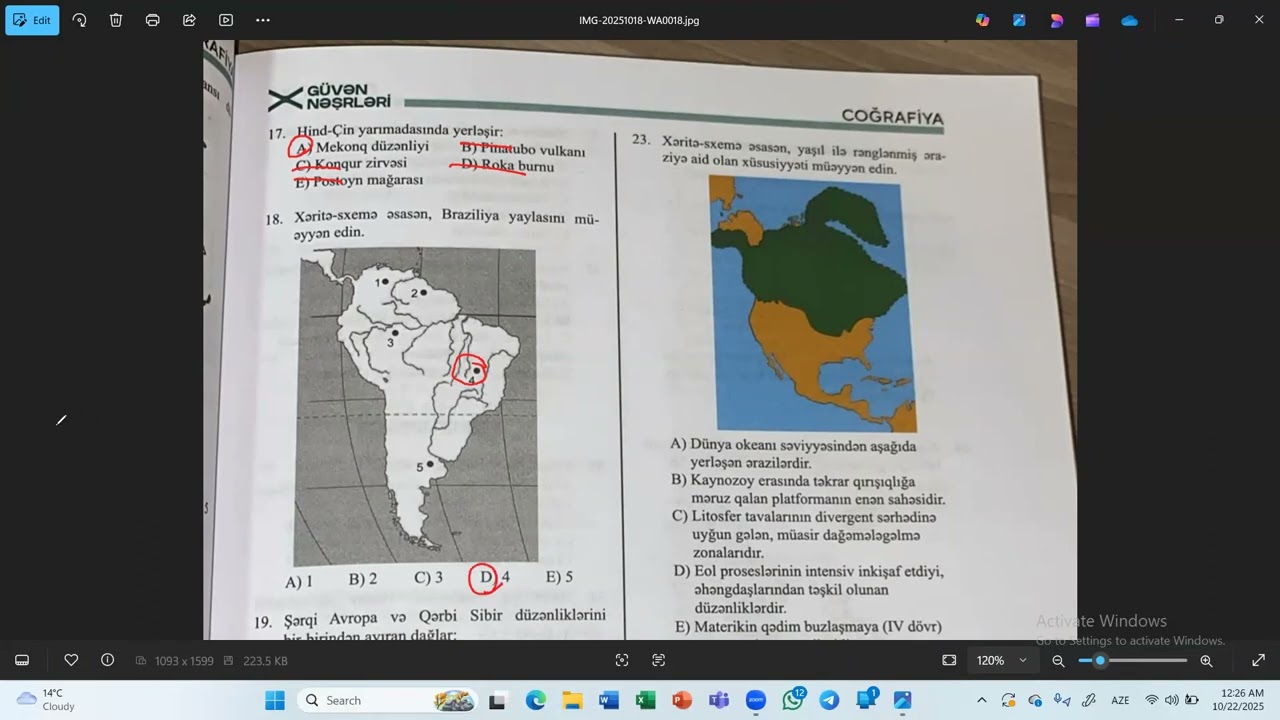The width and height of the screenshot is (1280, 720).
Task: Open PowerPoint from the taskbar
Action: (x=682, y=700)
